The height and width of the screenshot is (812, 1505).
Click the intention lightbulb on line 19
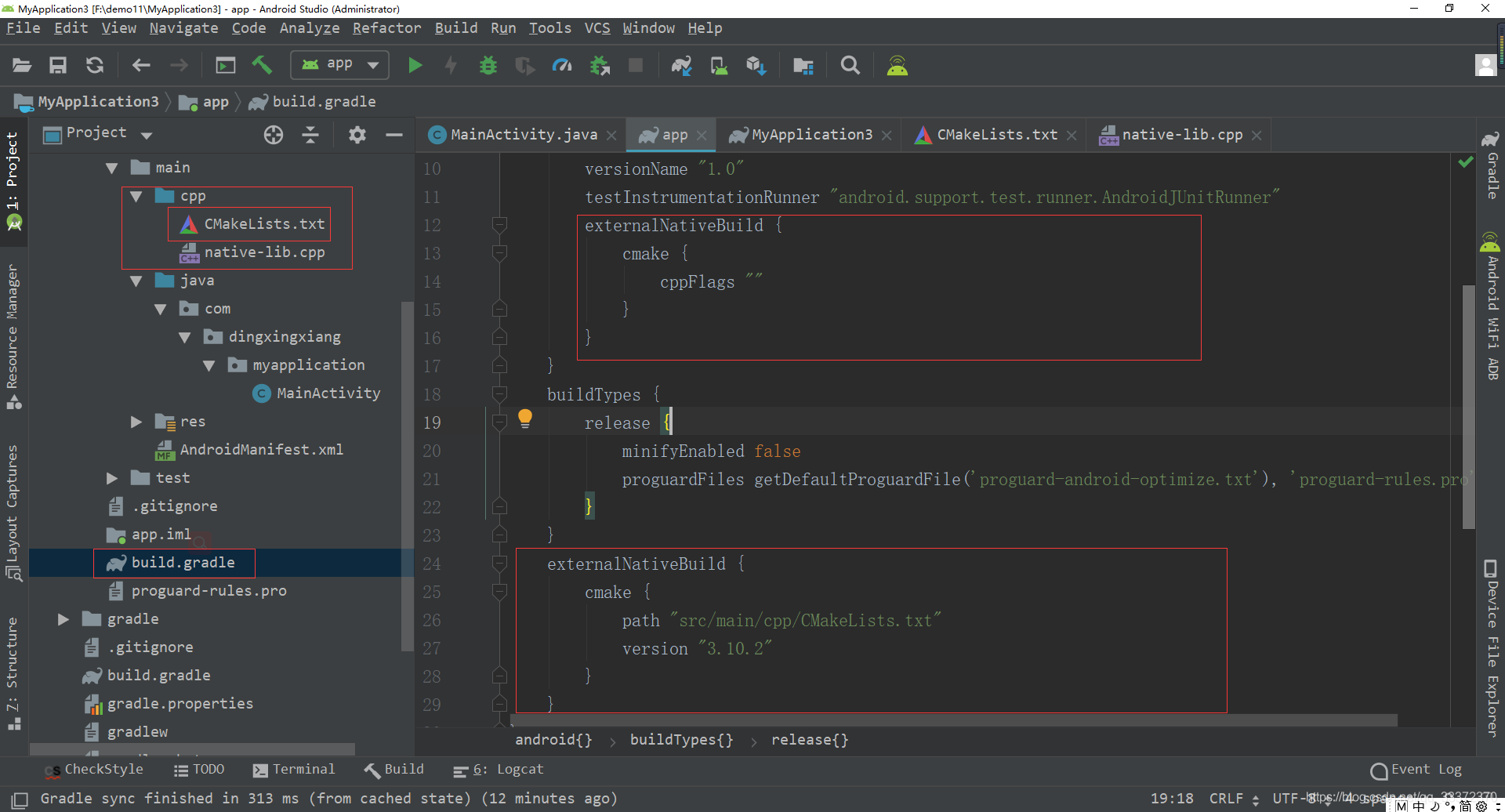point(525,419)
